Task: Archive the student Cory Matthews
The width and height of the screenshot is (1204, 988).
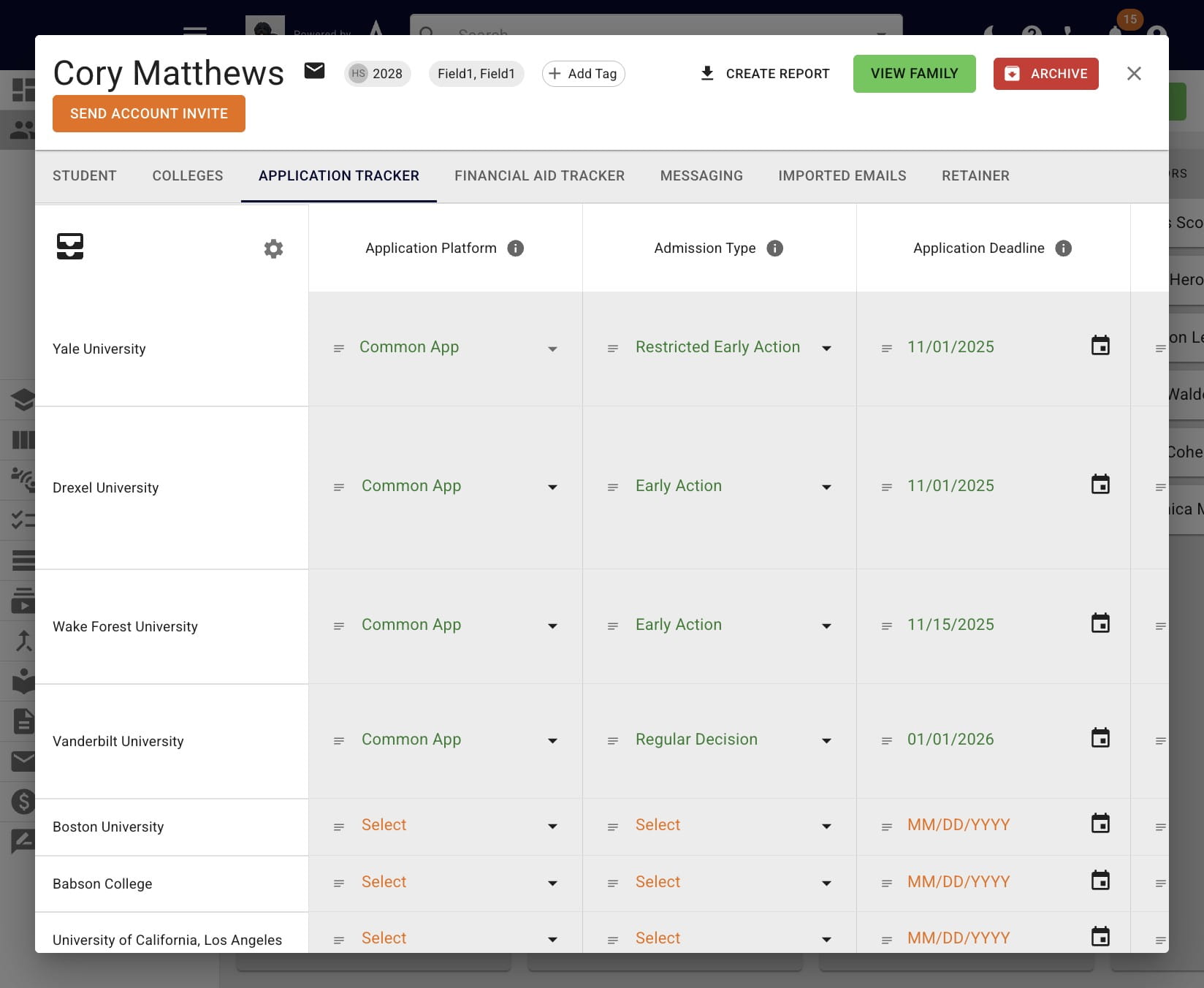Action: [x=1045, y=74]
